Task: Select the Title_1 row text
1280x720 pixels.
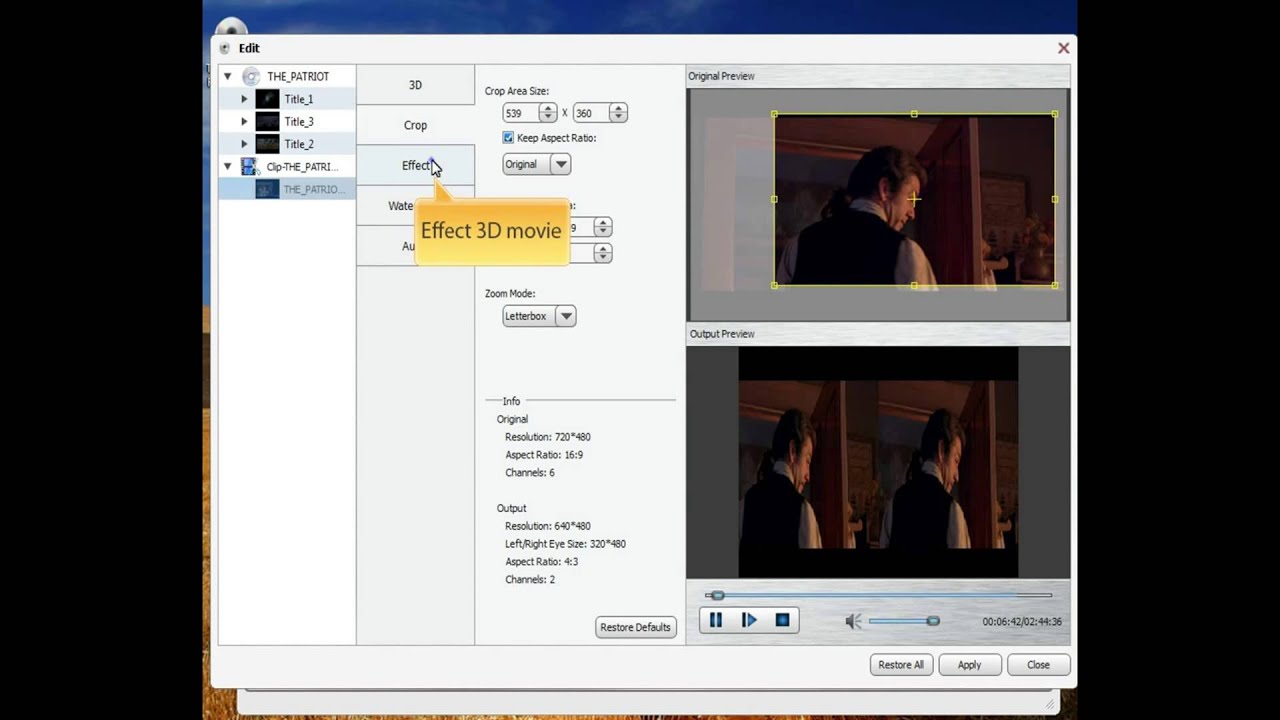Action: (298, 99)
